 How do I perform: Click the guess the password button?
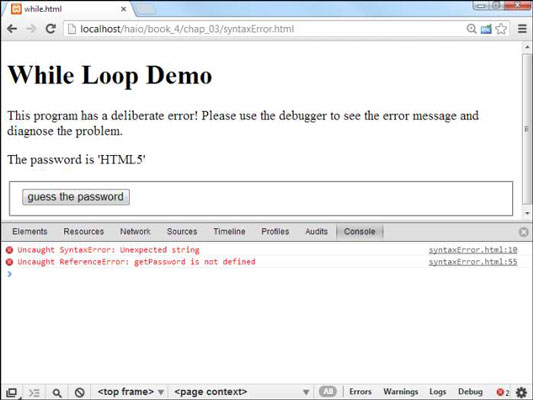point(76,197)
